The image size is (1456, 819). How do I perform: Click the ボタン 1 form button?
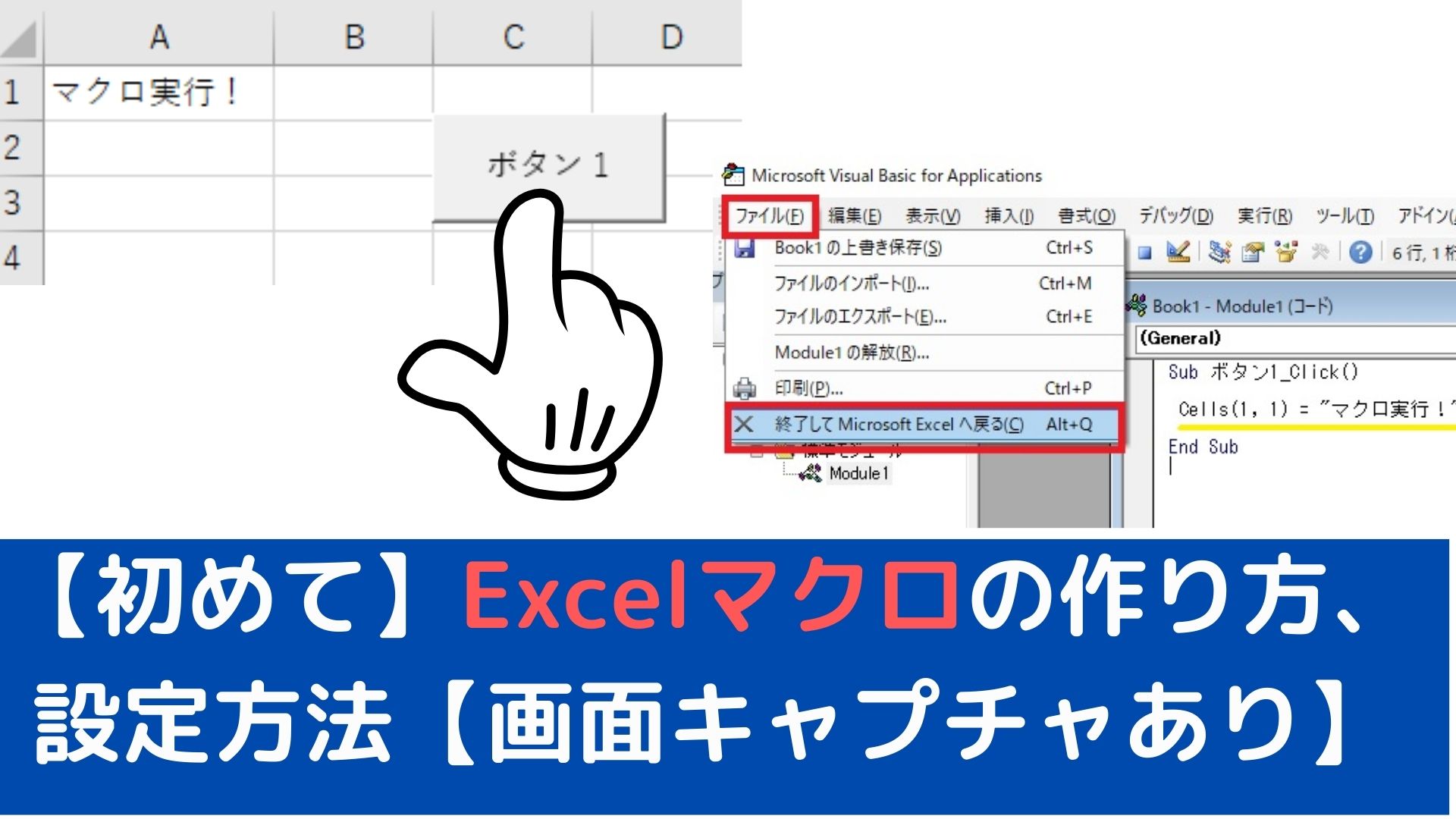click(x=549, y=167)
